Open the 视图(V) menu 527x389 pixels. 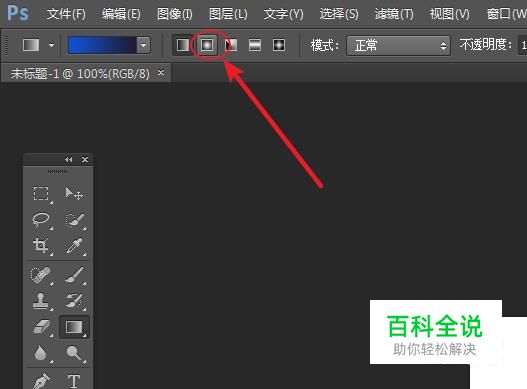450,14
